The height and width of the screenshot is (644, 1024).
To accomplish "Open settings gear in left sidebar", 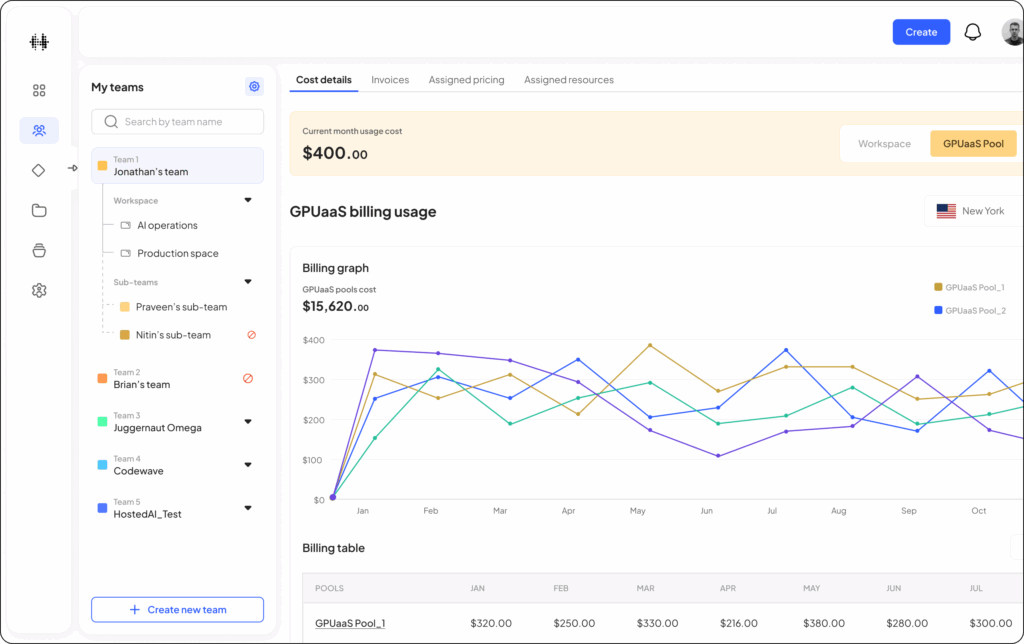I will pyautogui.click(x=39, y=290).
